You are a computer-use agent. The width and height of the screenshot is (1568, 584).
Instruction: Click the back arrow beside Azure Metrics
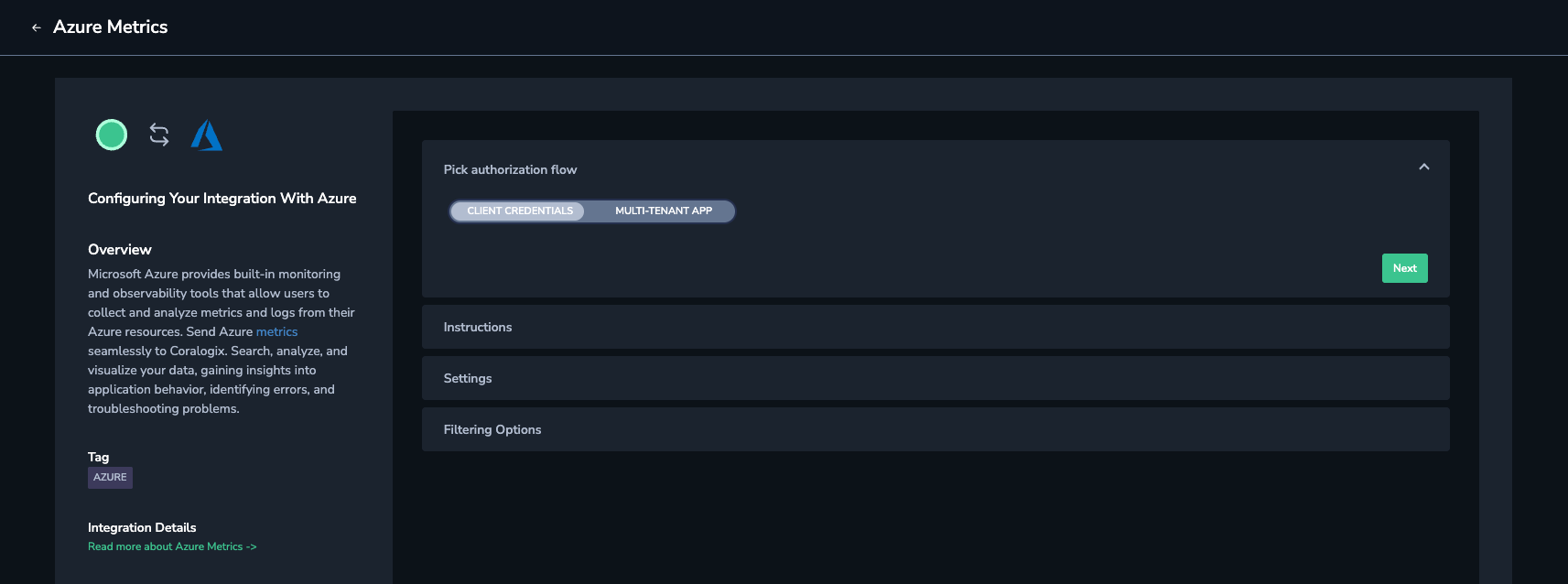click(37, 27)
